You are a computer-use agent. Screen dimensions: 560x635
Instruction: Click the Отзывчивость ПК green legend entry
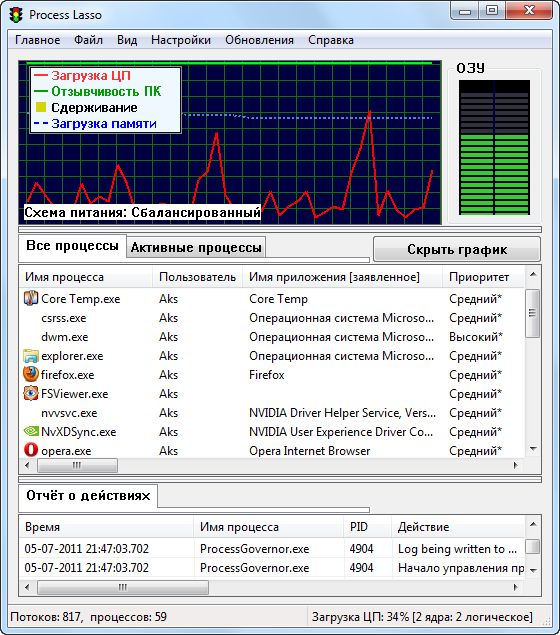point(98,92)
